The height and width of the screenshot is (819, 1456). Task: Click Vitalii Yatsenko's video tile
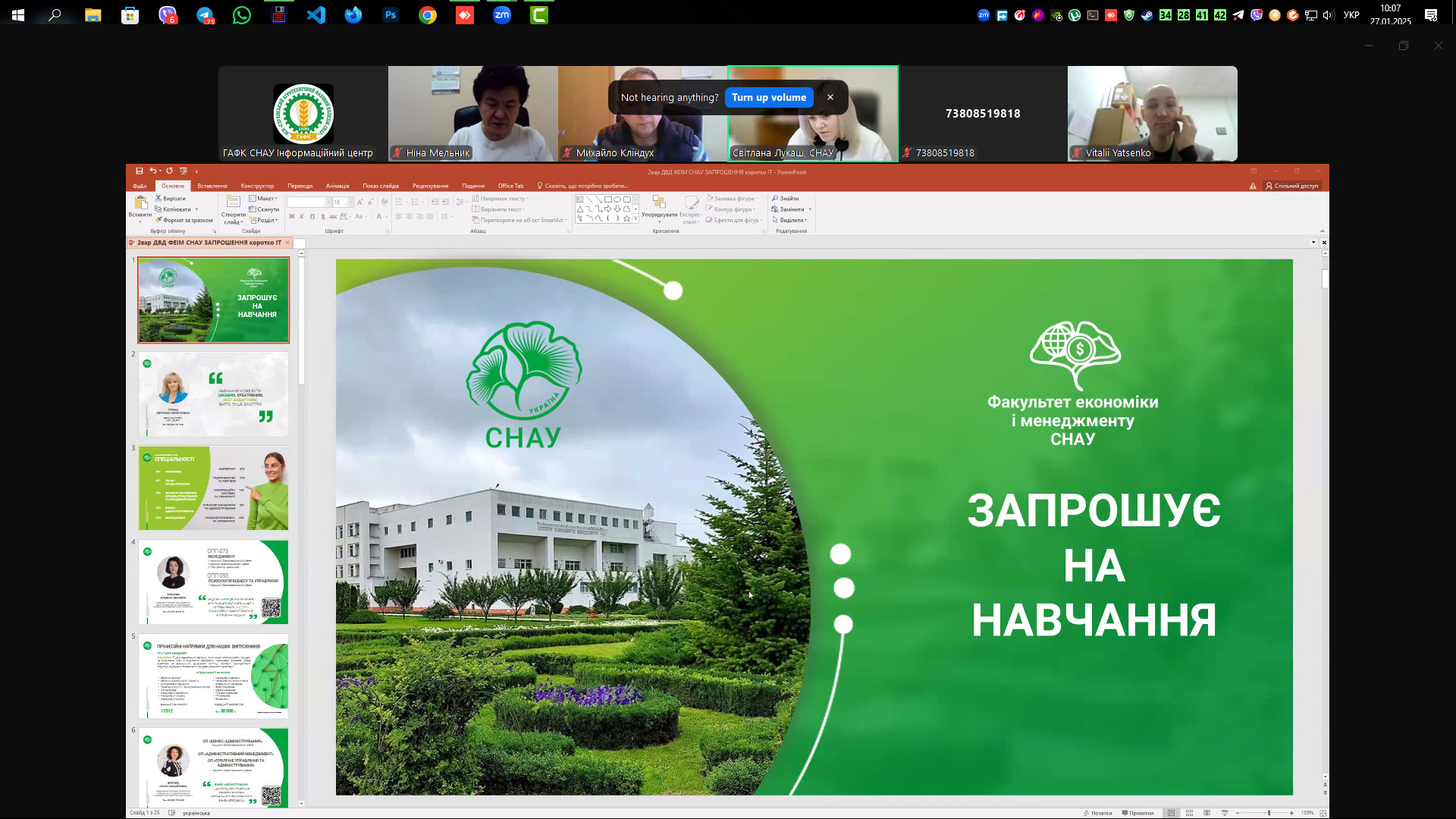pyautogui.click(x=1153, y=114)
